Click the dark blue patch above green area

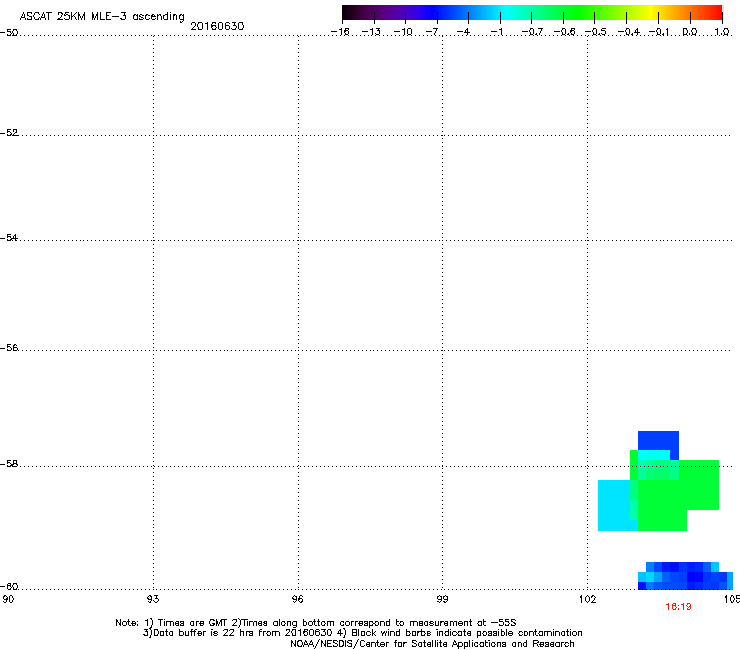(x=658, y=440)
